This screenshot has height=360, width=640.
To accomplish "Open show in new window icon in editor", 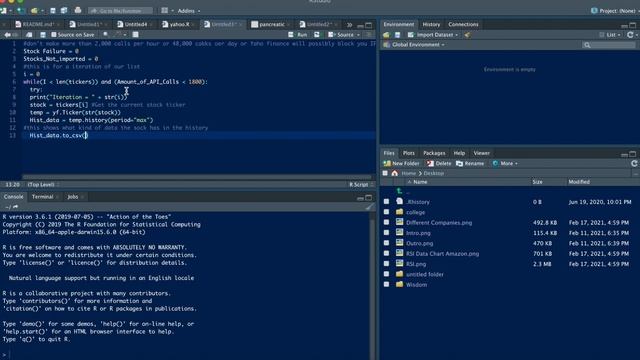I will [29, 35].
